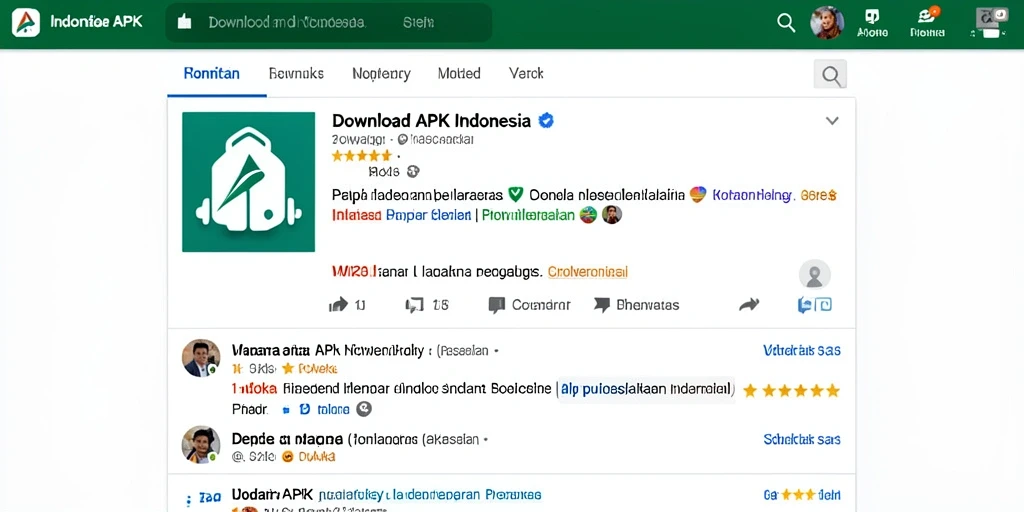Click the Indonfoe APK logo icon
This screenshot has width=1024, height=512.
(x=25, y=23)
